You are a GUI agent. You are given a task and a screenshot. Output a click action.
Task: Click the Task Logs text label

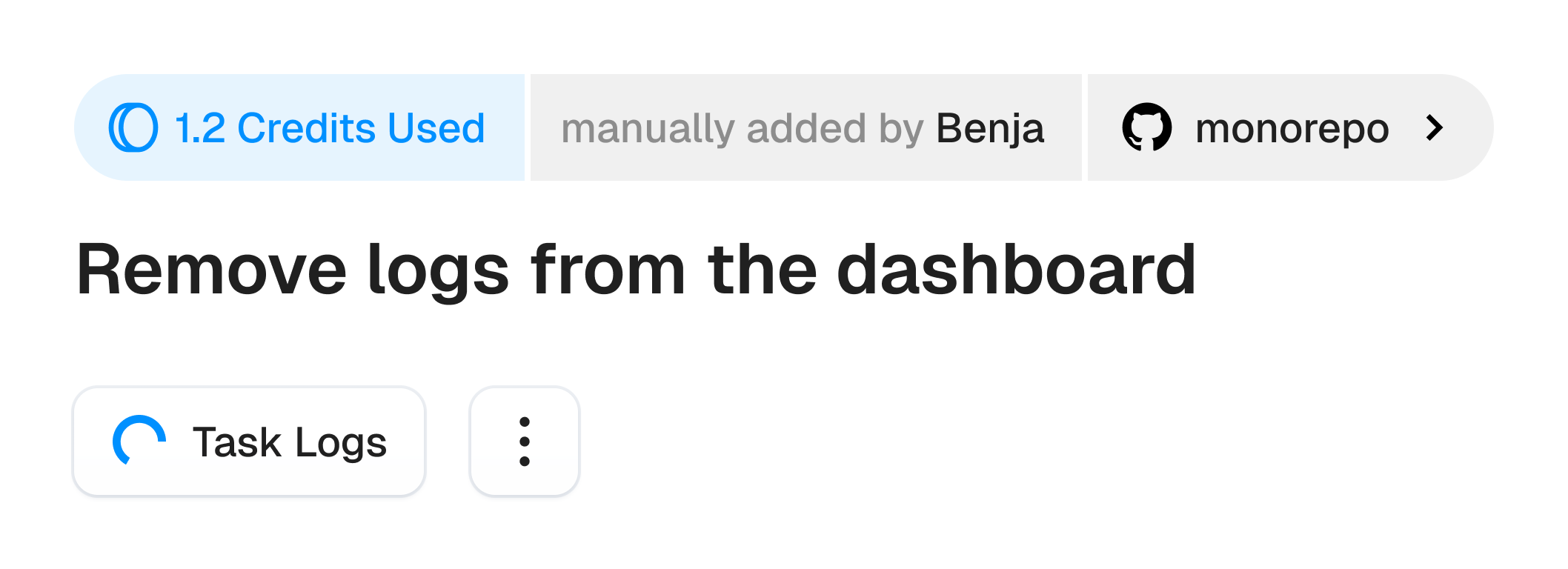290,443
